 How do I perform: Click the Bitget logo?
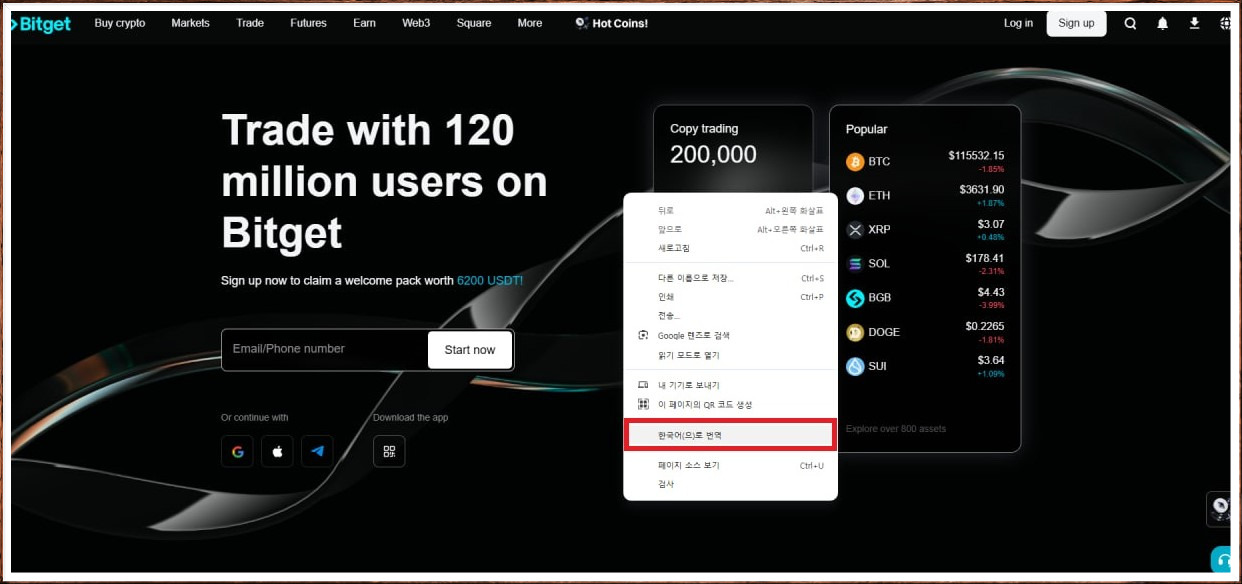(41, 24)
